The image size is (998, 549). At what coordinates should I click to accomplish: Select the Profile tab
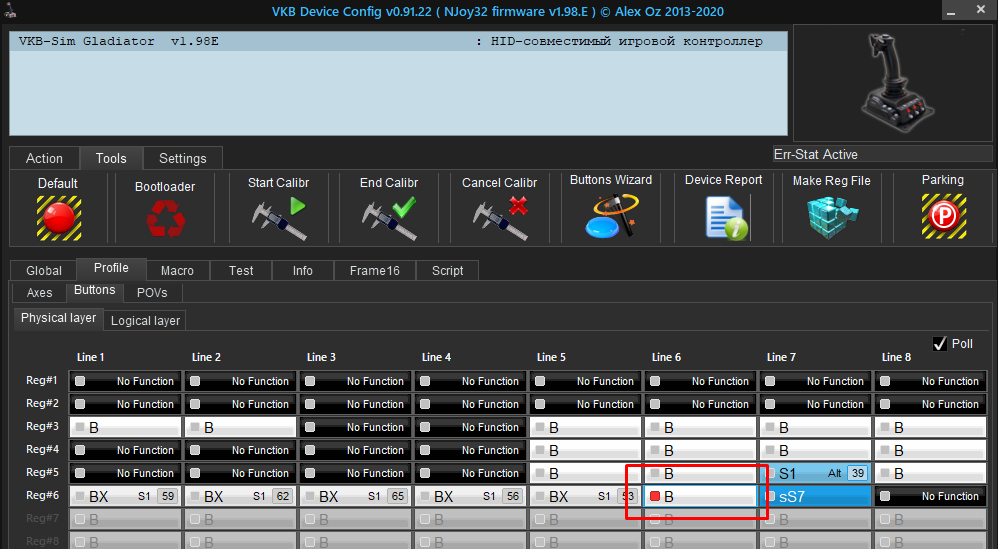pos(111,268)
